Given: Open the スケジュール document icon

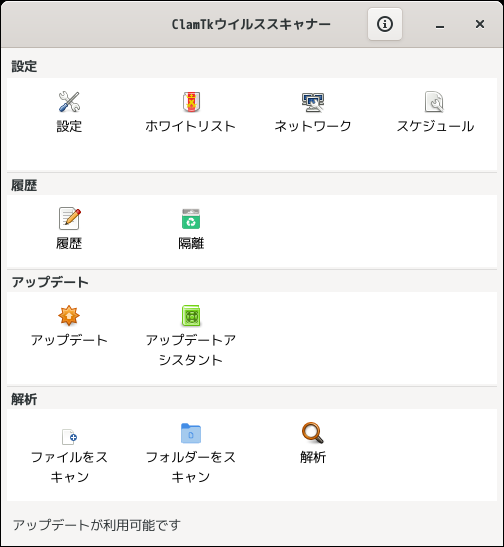Looking at the screenshot, I should (x=435, y=102).
